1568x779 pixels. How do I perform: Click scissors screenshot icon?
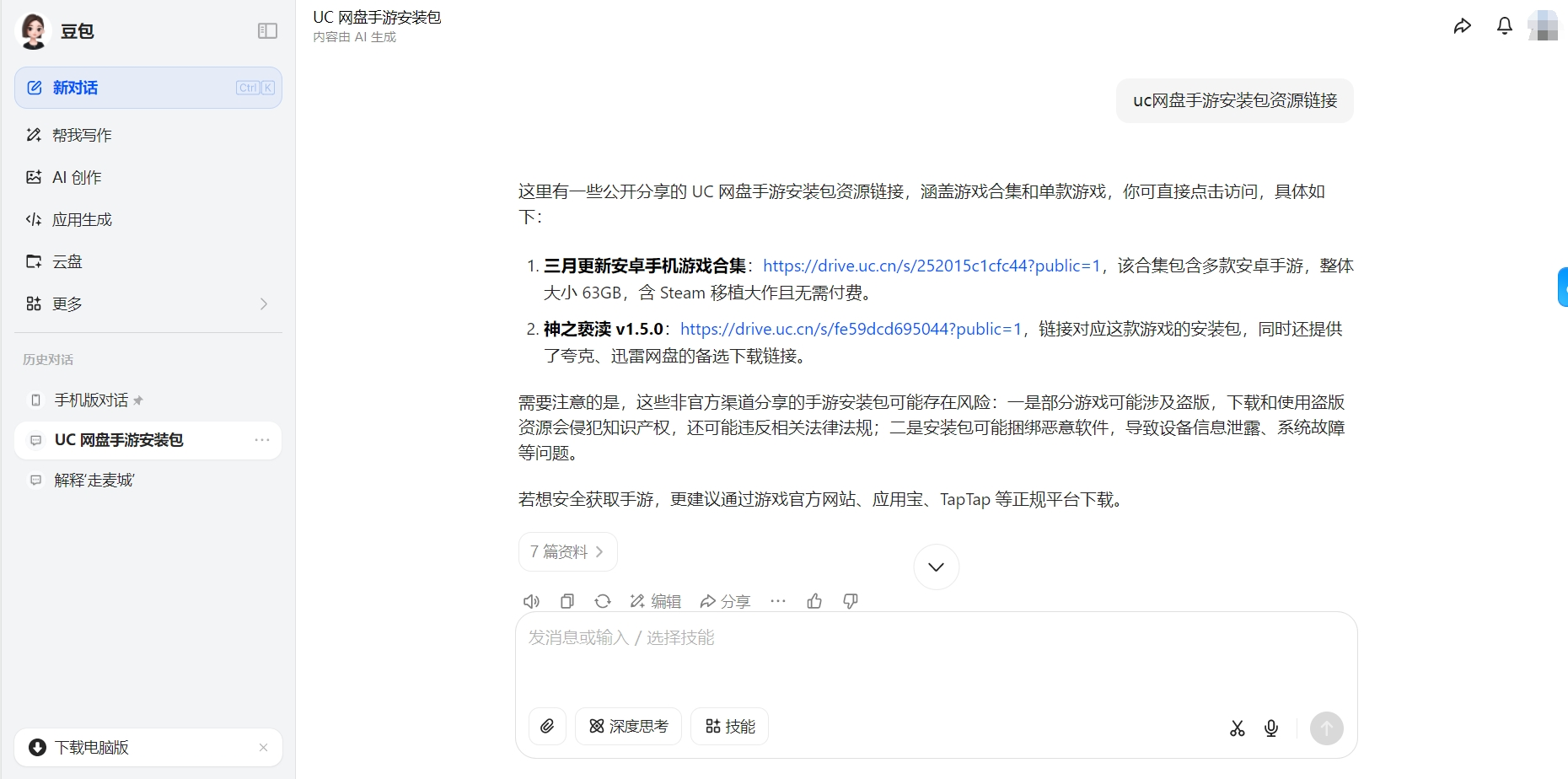coord(1237,728)
